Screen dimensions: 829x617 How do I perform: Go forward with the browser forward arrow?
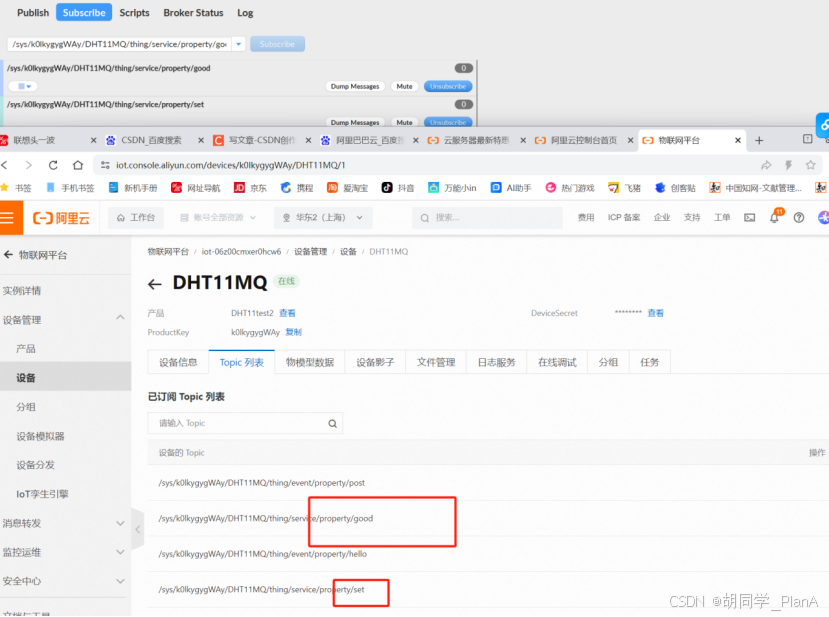point(29,165)
